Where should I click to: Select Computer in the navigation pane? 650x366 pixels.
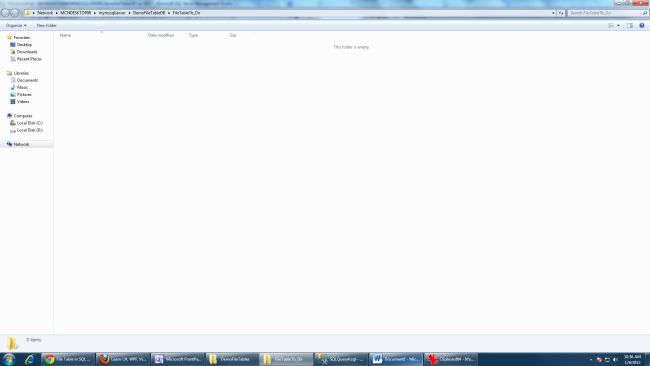pyautogui.click(x=23, y=116)
